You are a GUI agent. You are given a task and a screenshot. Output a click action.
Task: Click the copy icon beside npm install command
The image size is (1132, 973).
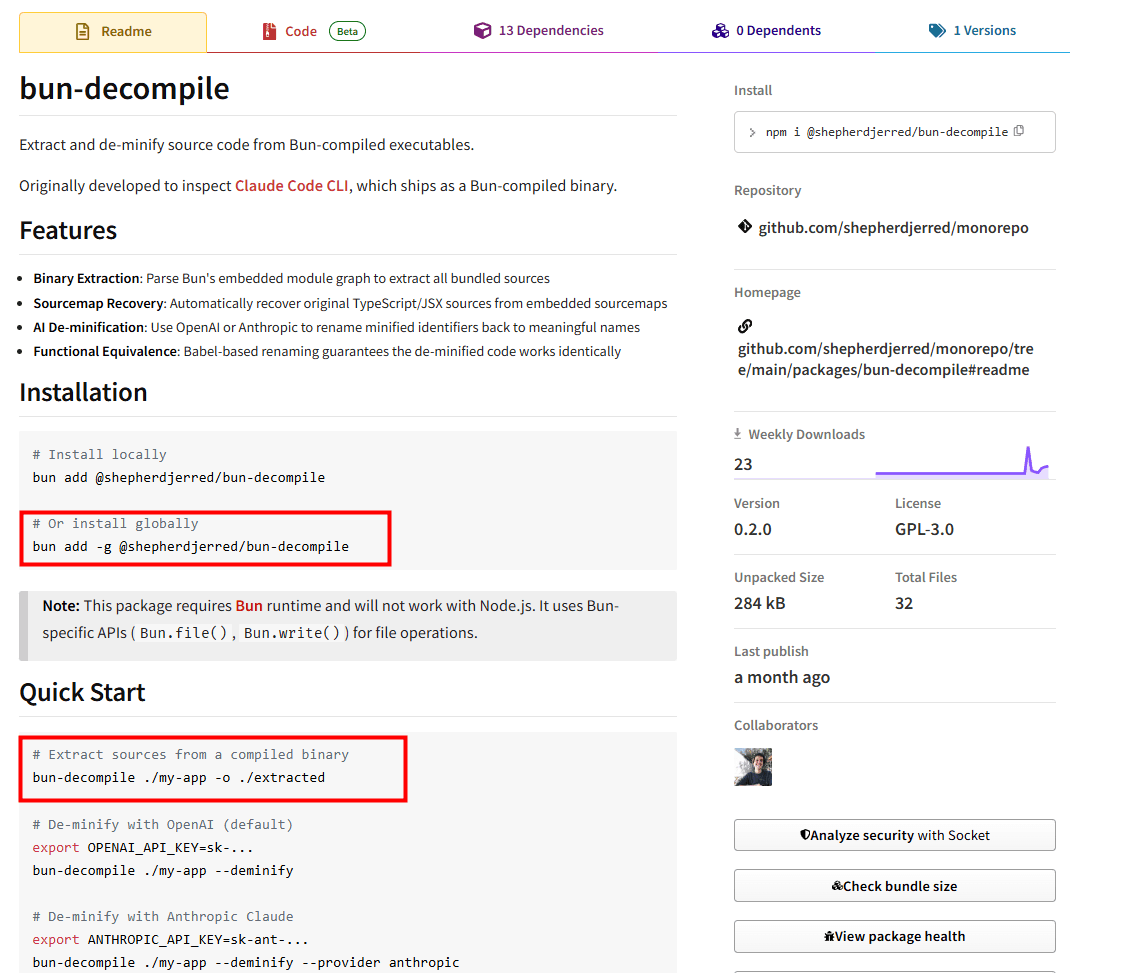1019,131
